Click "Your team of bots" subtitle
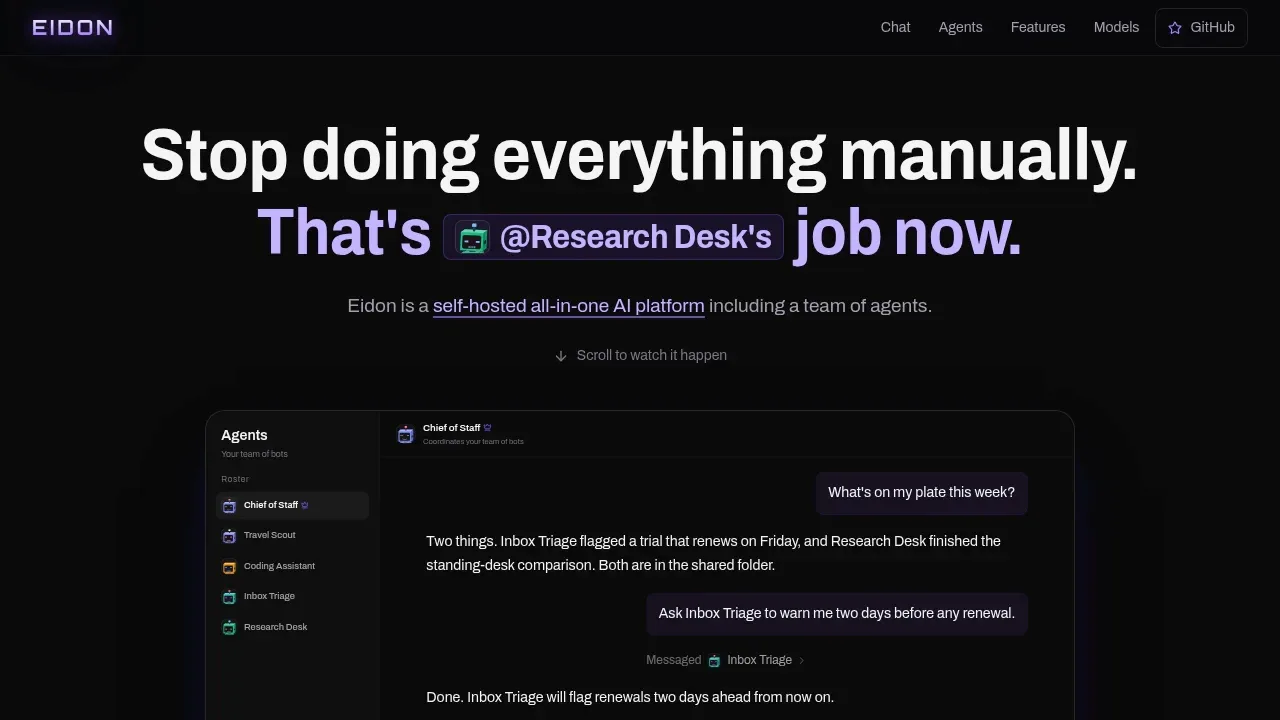The image size is (1280, 720). coord(254,454)
